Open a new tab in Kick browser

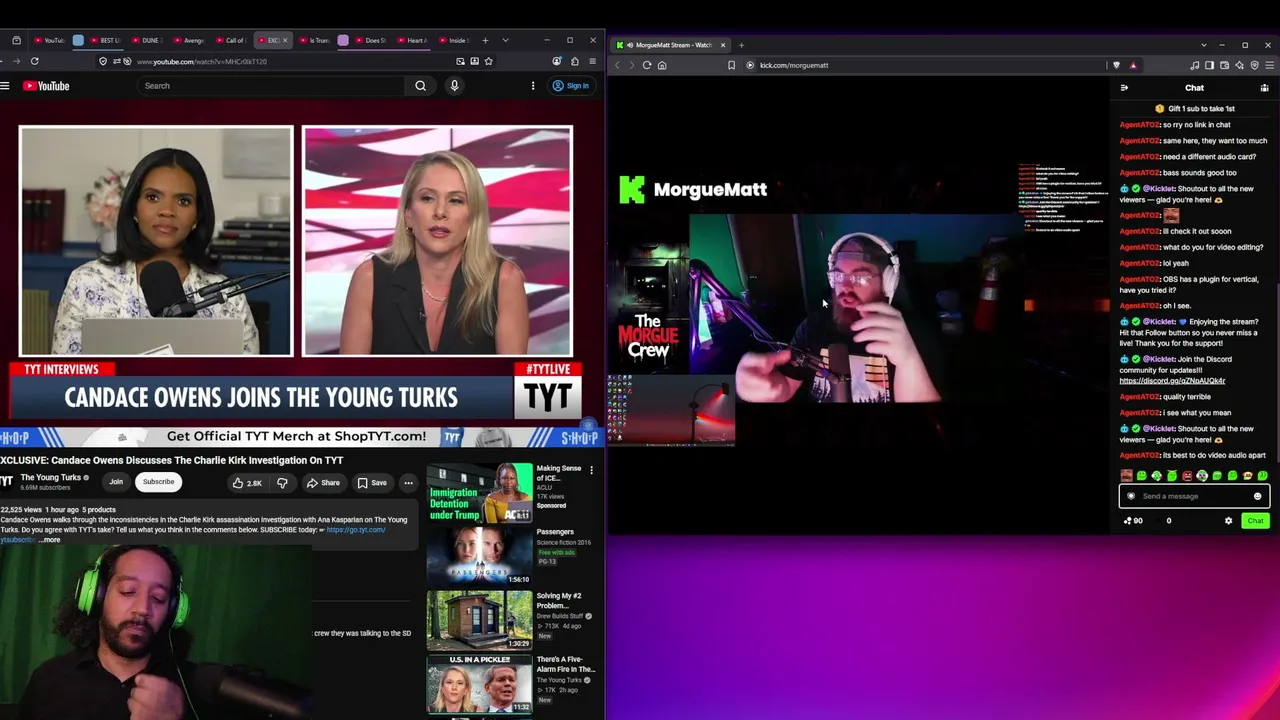pyautogui.click(x=741, y=45)
